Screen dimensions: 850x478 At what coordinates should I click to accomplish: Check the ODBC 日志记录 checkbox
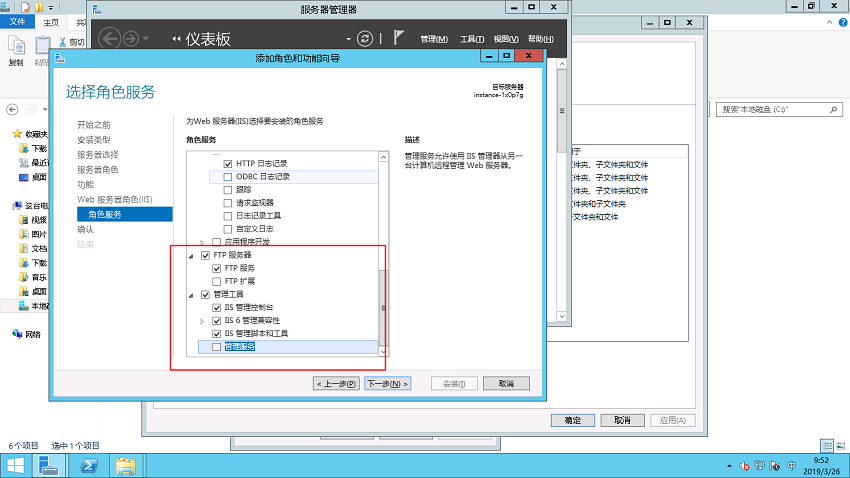[228, 177]
